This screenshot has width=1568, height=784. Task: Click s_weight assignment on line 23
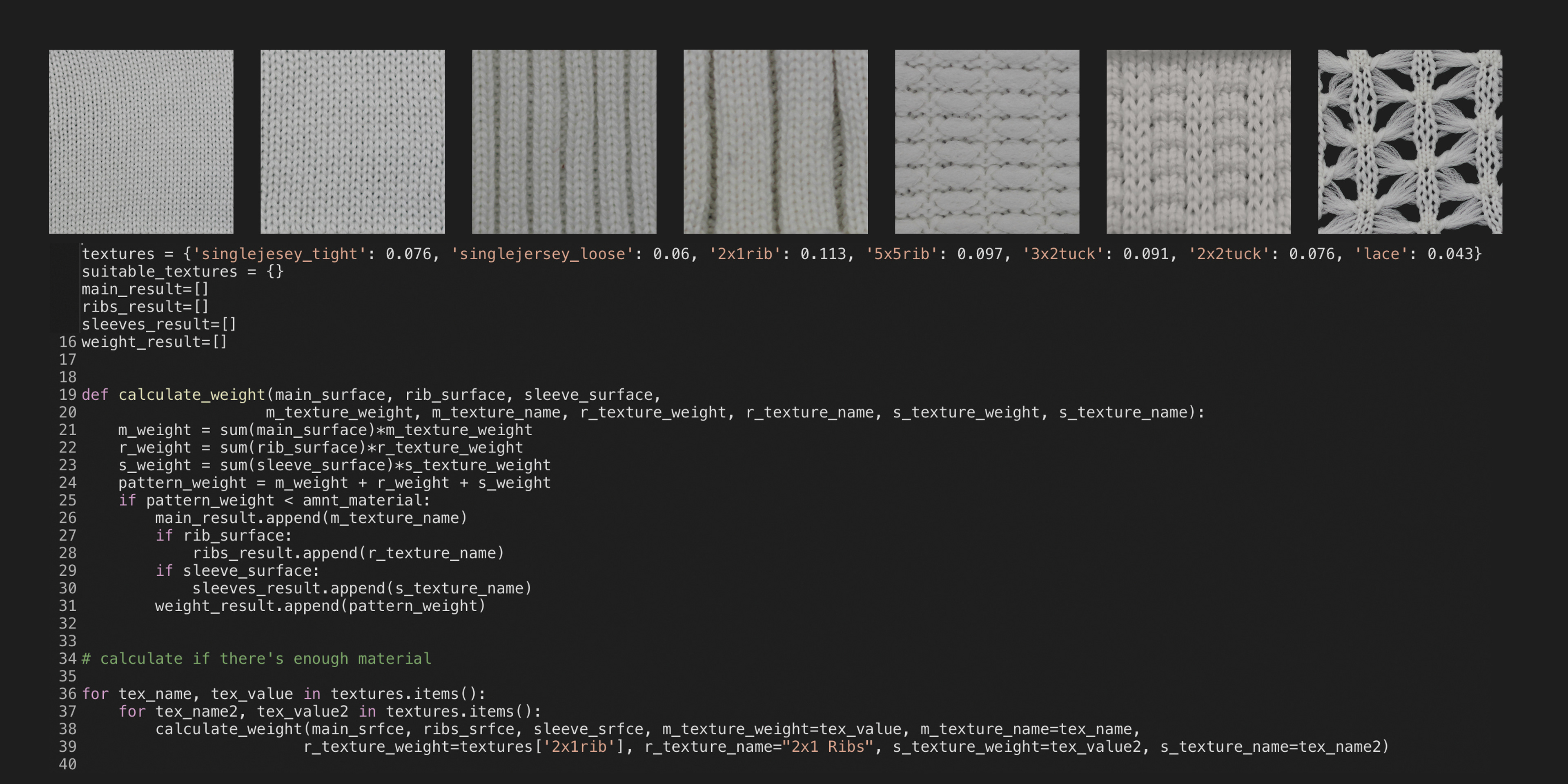(334, 465)
